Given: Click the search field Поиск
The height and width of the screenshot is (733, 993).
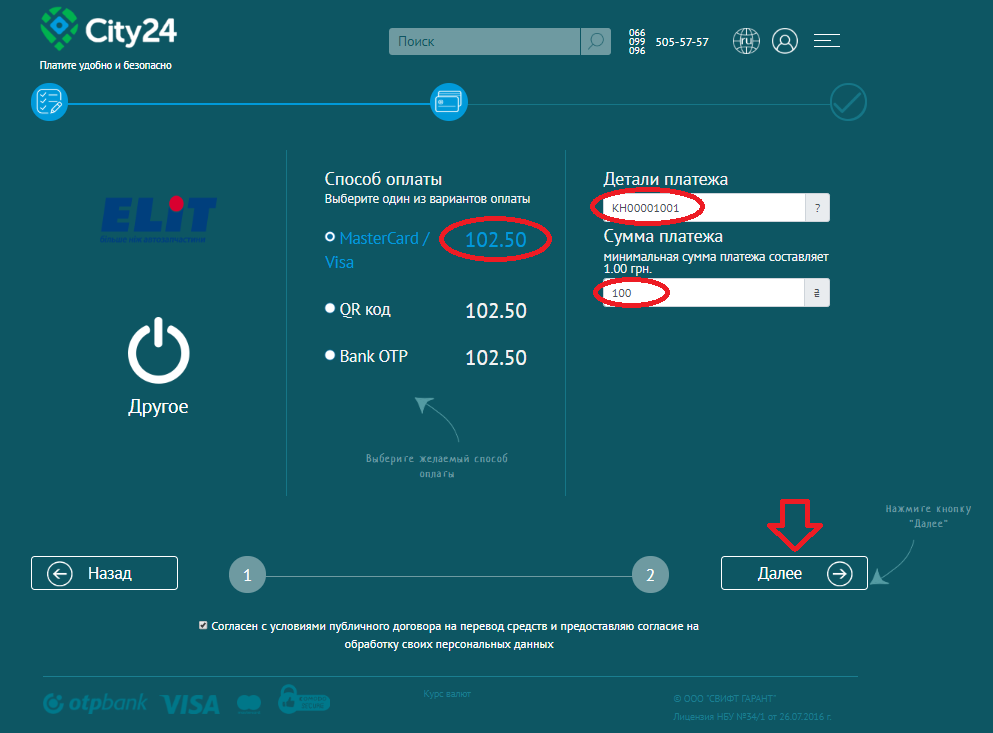Looking at the screenshot, I should click(484, 41).
